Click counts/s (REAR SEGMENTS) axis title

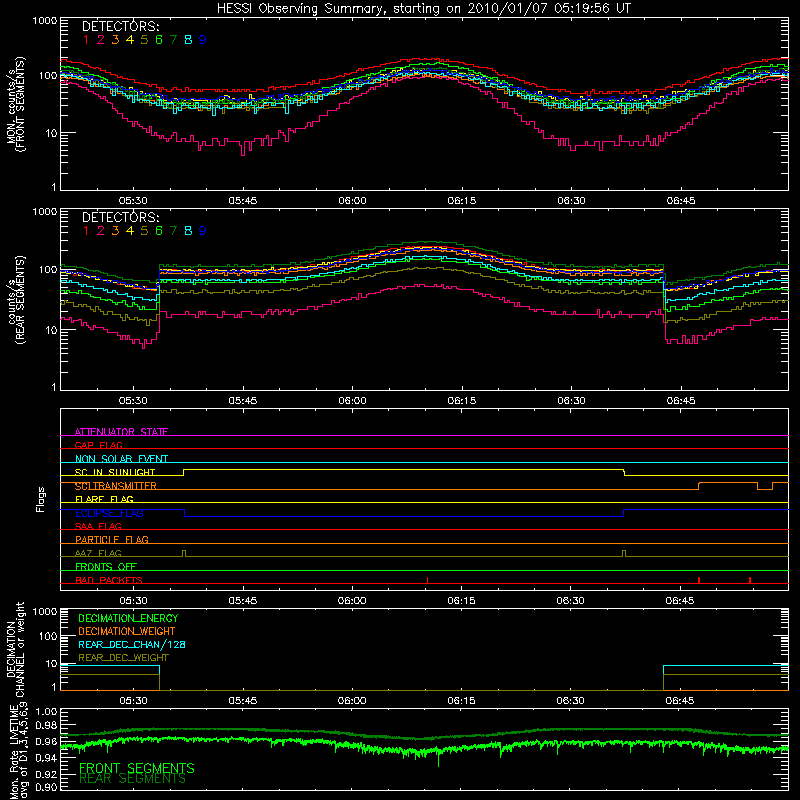click(x=16, y=300)
